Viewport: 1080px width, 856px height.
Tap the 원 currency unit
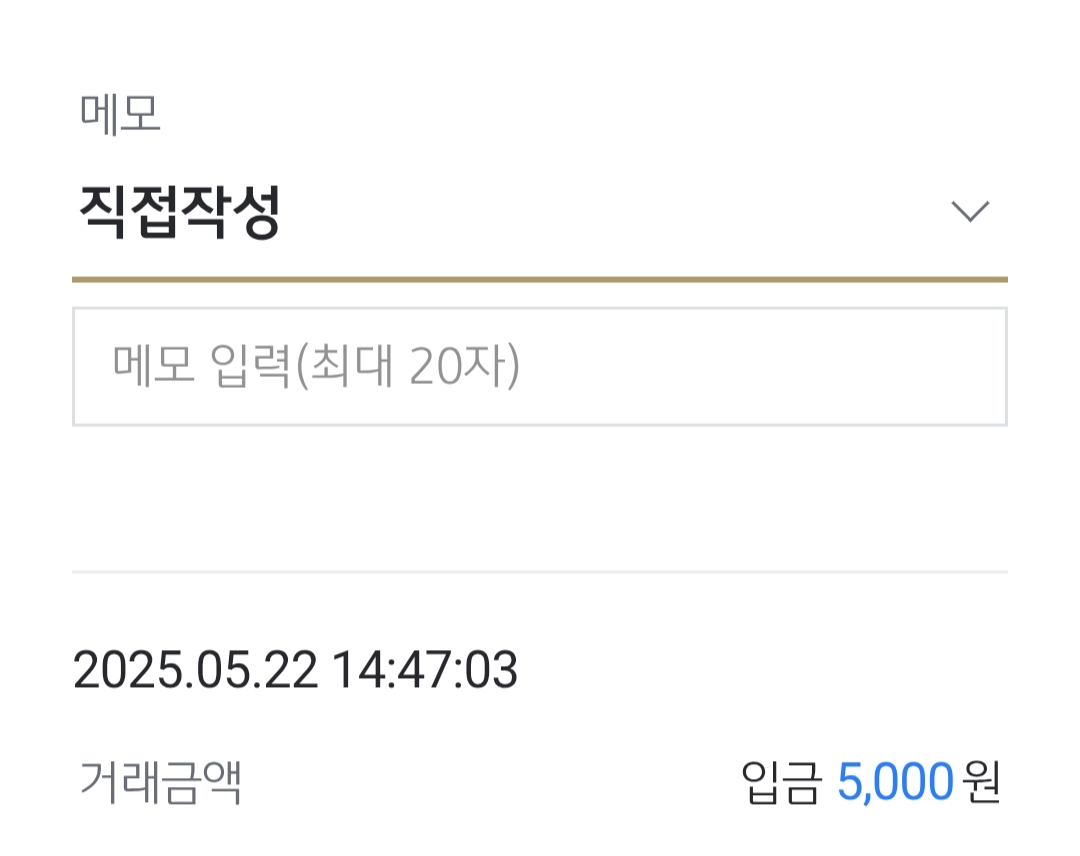coord(983,783)
